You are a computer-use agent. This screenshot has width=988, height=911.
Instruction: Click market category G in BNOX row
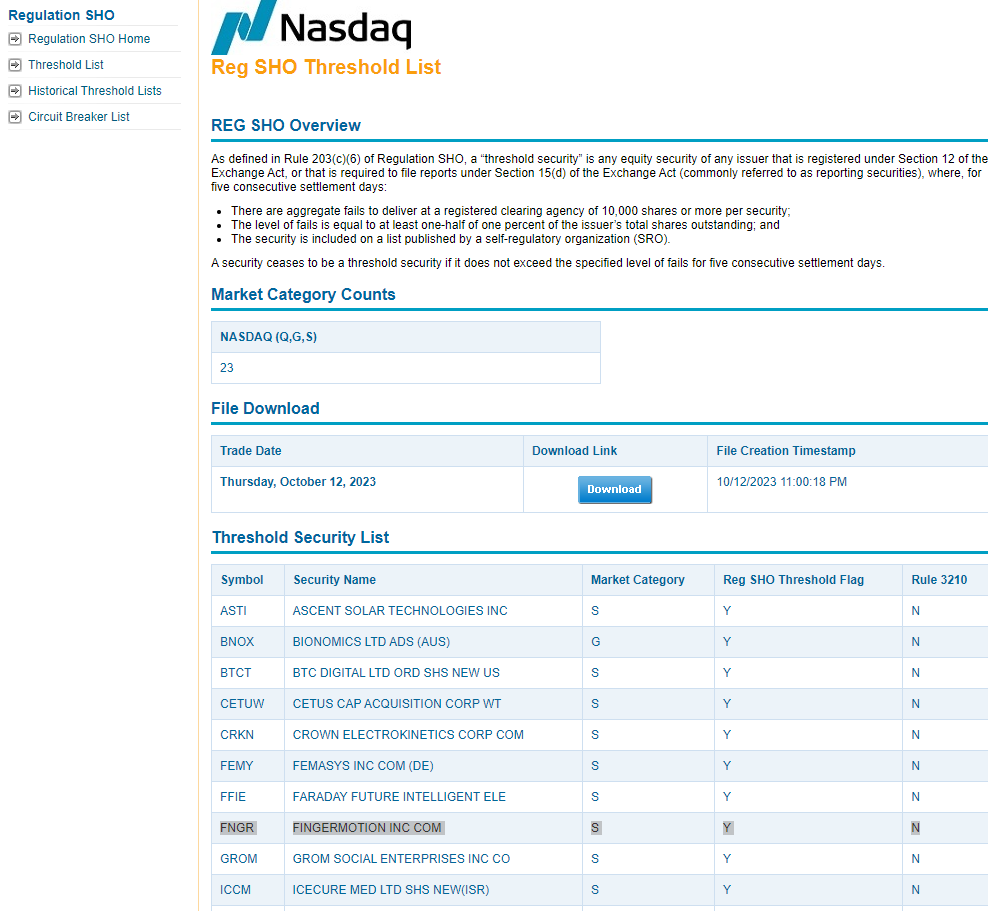595,641
